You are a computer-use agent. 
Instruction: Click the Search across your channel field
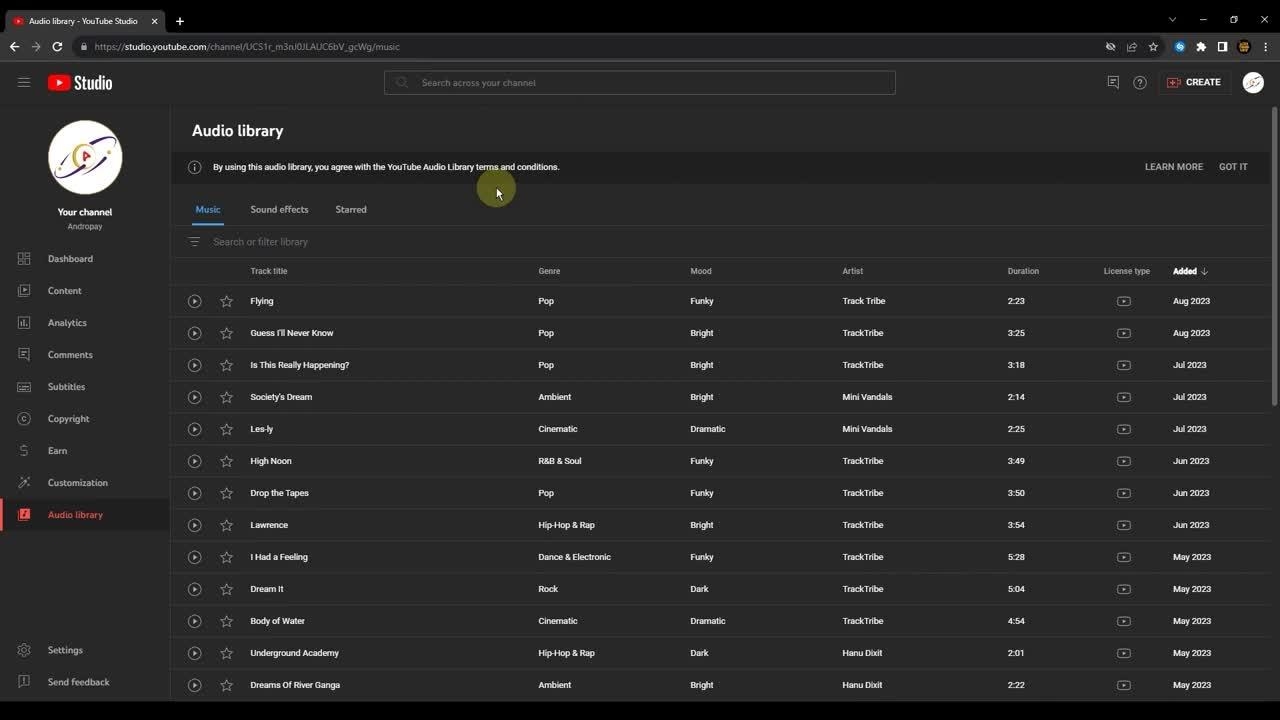(640, 83)
